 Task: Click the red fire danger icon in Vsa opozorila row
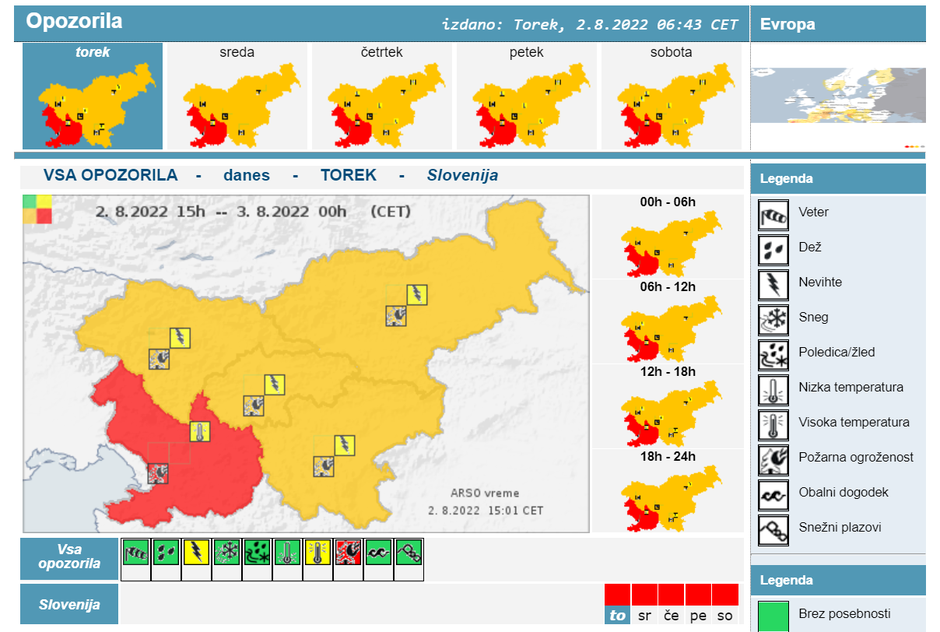point(348,554)
